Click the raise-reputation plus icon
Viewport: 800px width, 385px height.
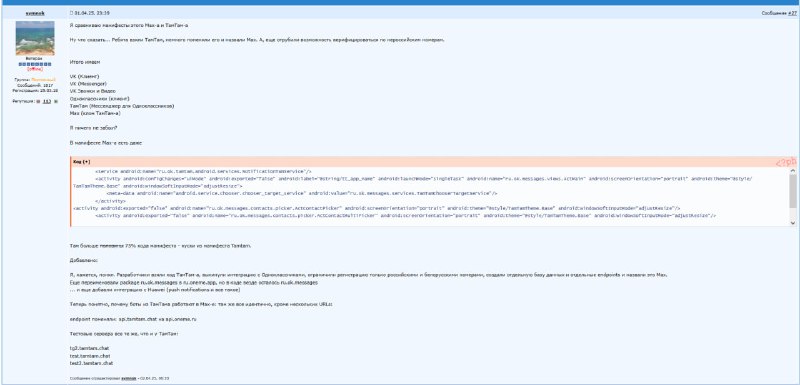pos(56,101)
